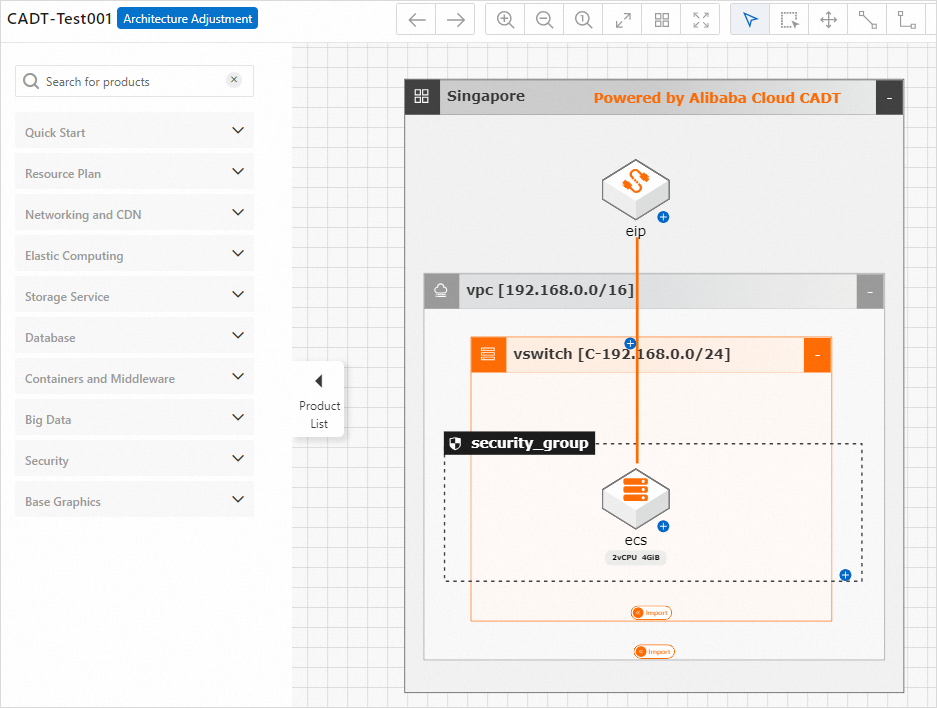This screenshot has height=708, width=937.
Task: Choose the elbow connector tool
Action: (x=907, y=20)
